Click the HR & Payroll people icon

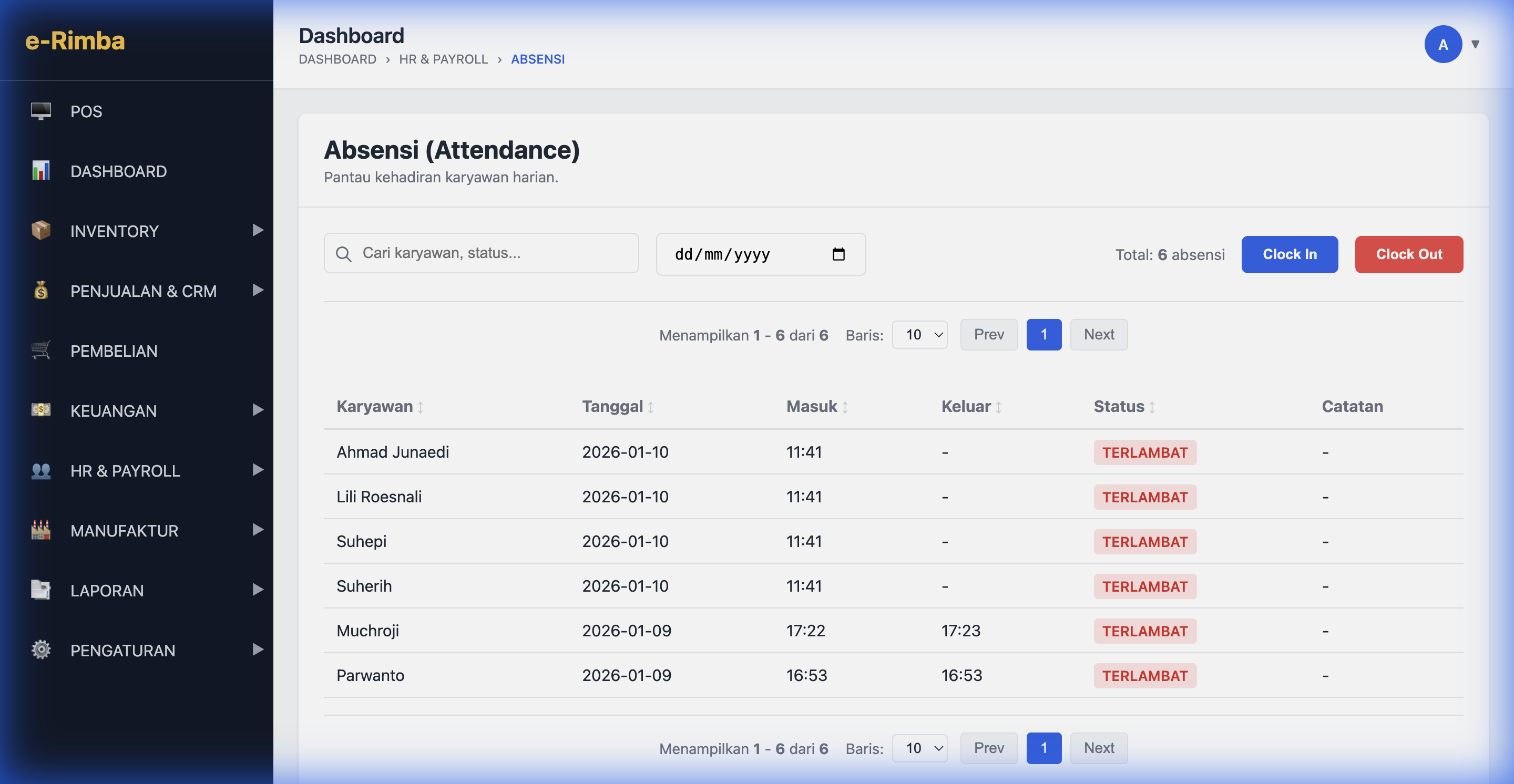pyautogui.click(x=40, y=470)
